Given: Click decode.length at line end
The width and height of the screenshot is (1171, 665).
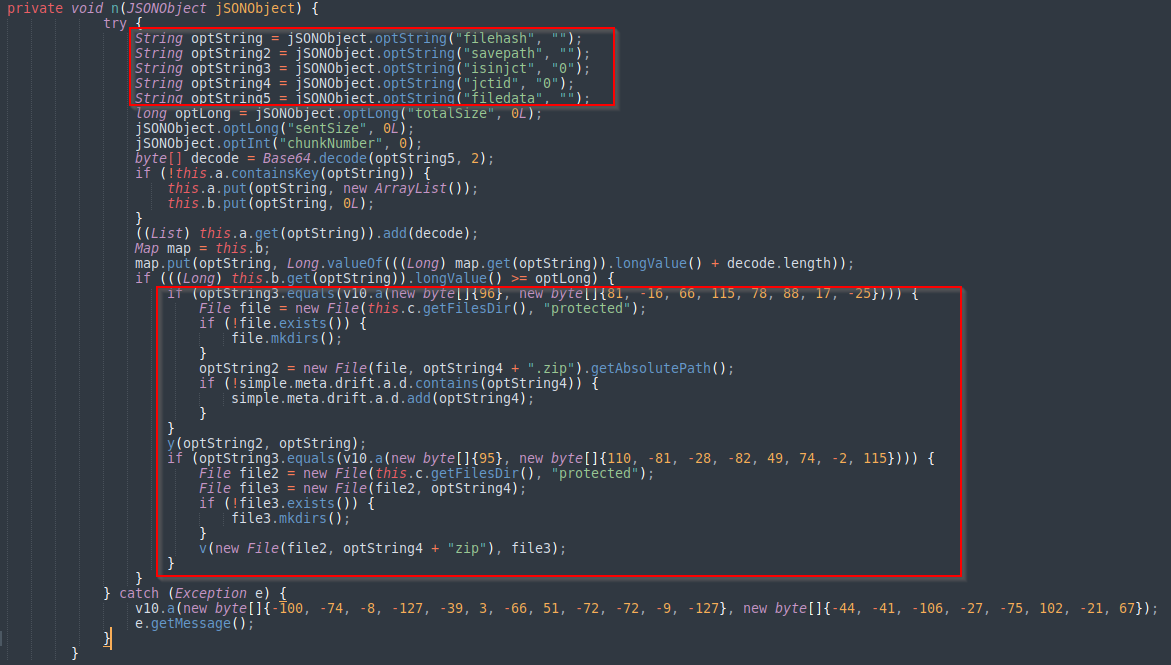Looking at the screenshot, I should [779, 262].
